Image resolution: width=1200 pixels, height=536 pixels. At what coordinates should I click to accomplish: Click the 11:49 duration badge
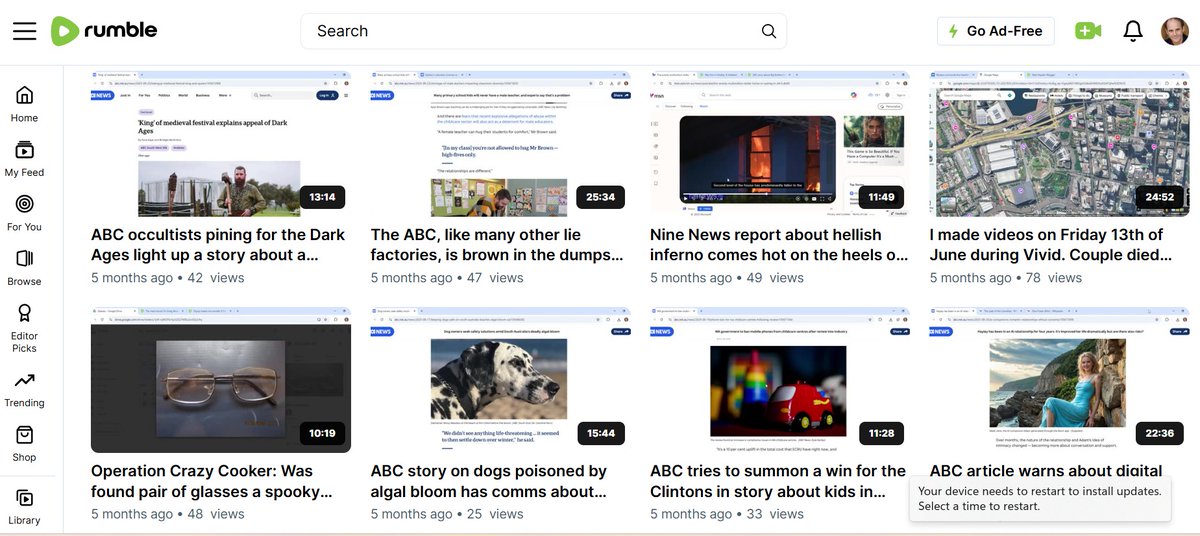pos(881,197)
